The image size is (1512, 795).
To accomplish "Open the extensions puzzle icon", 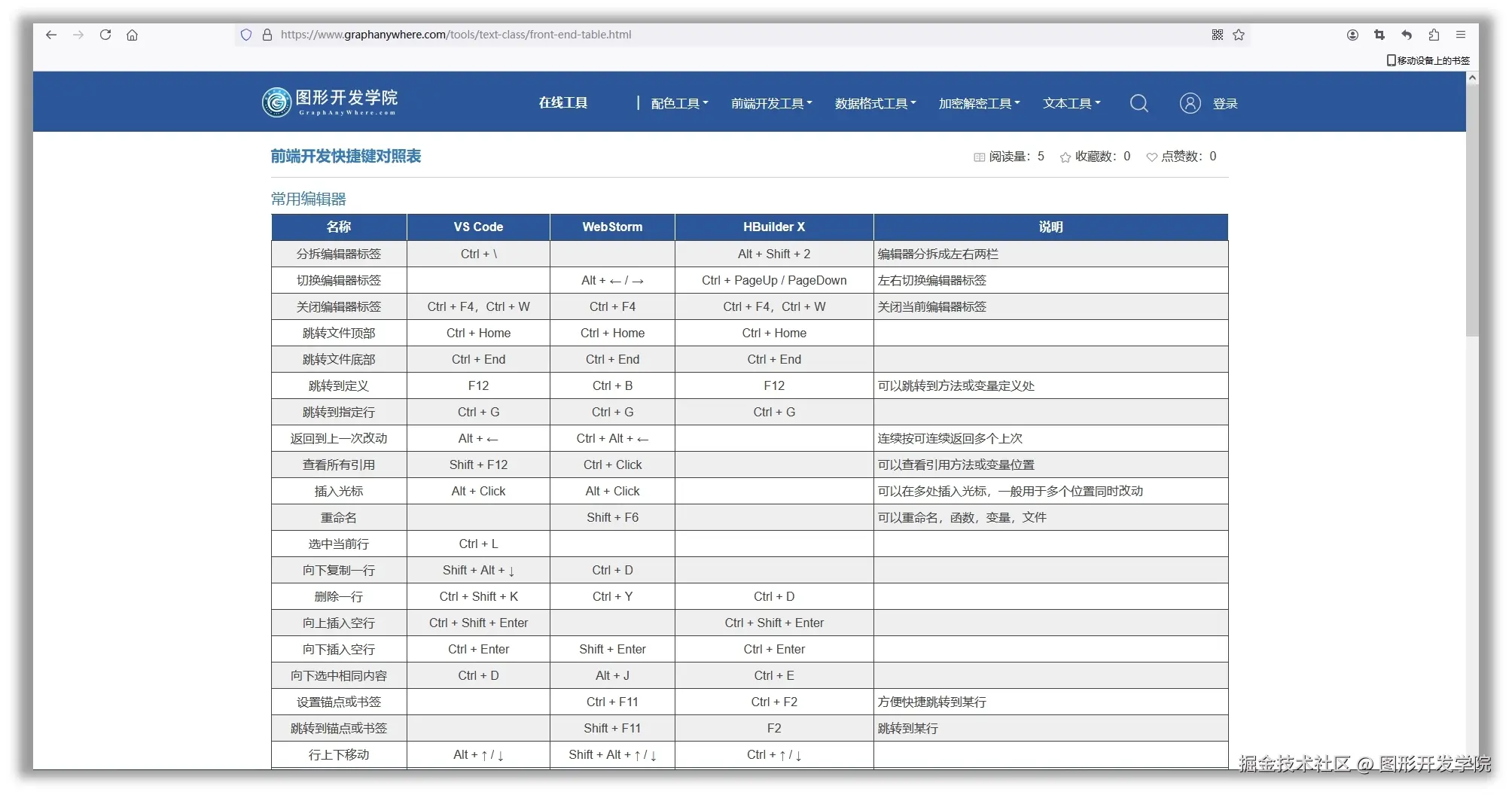I will [1434, 35].
